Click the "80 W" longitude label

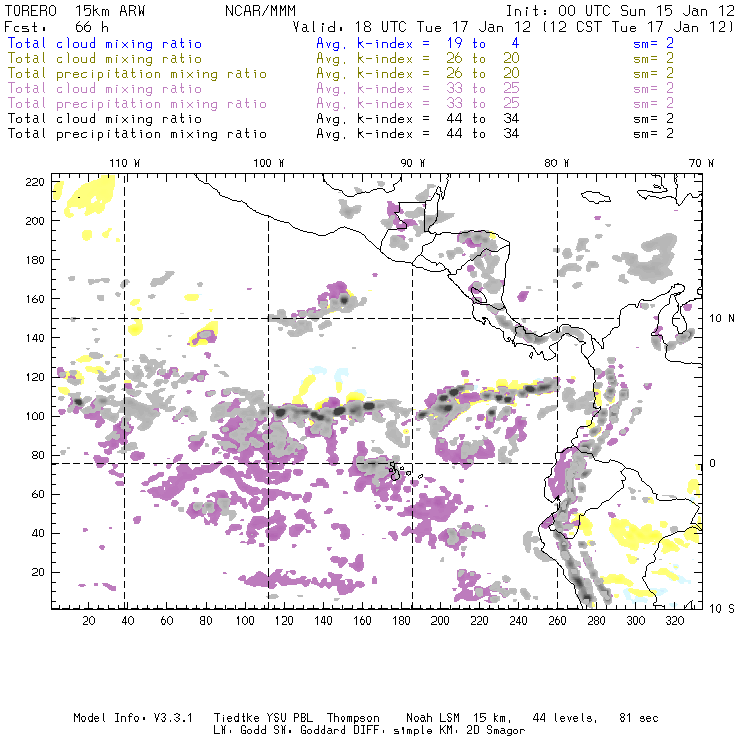557,163
